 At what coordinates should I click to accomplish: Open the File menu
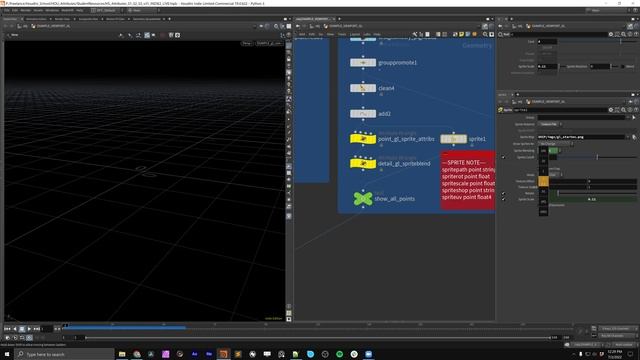(7, 10)
